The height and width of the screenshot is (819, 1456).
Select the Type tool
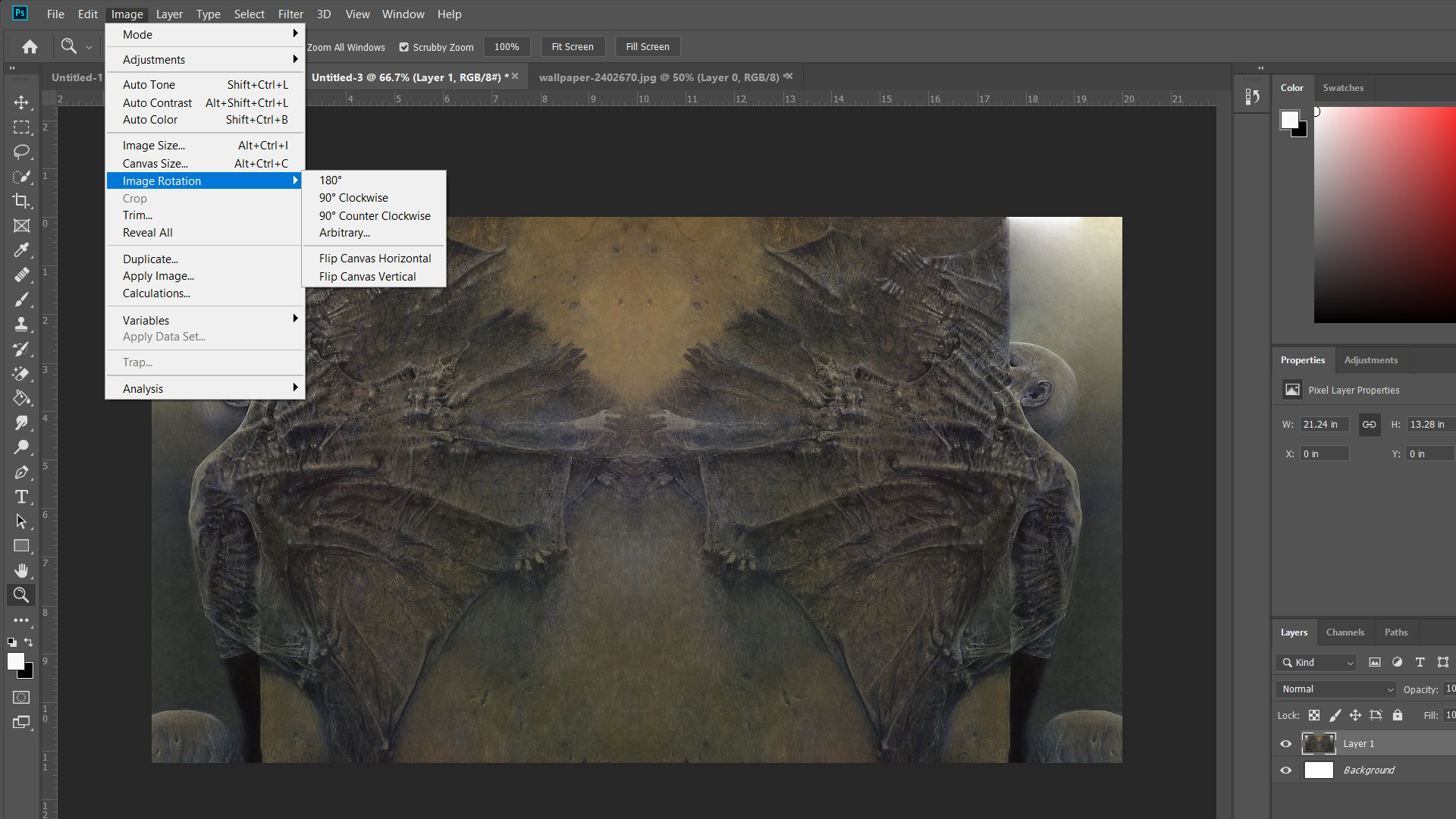(22, 497)
